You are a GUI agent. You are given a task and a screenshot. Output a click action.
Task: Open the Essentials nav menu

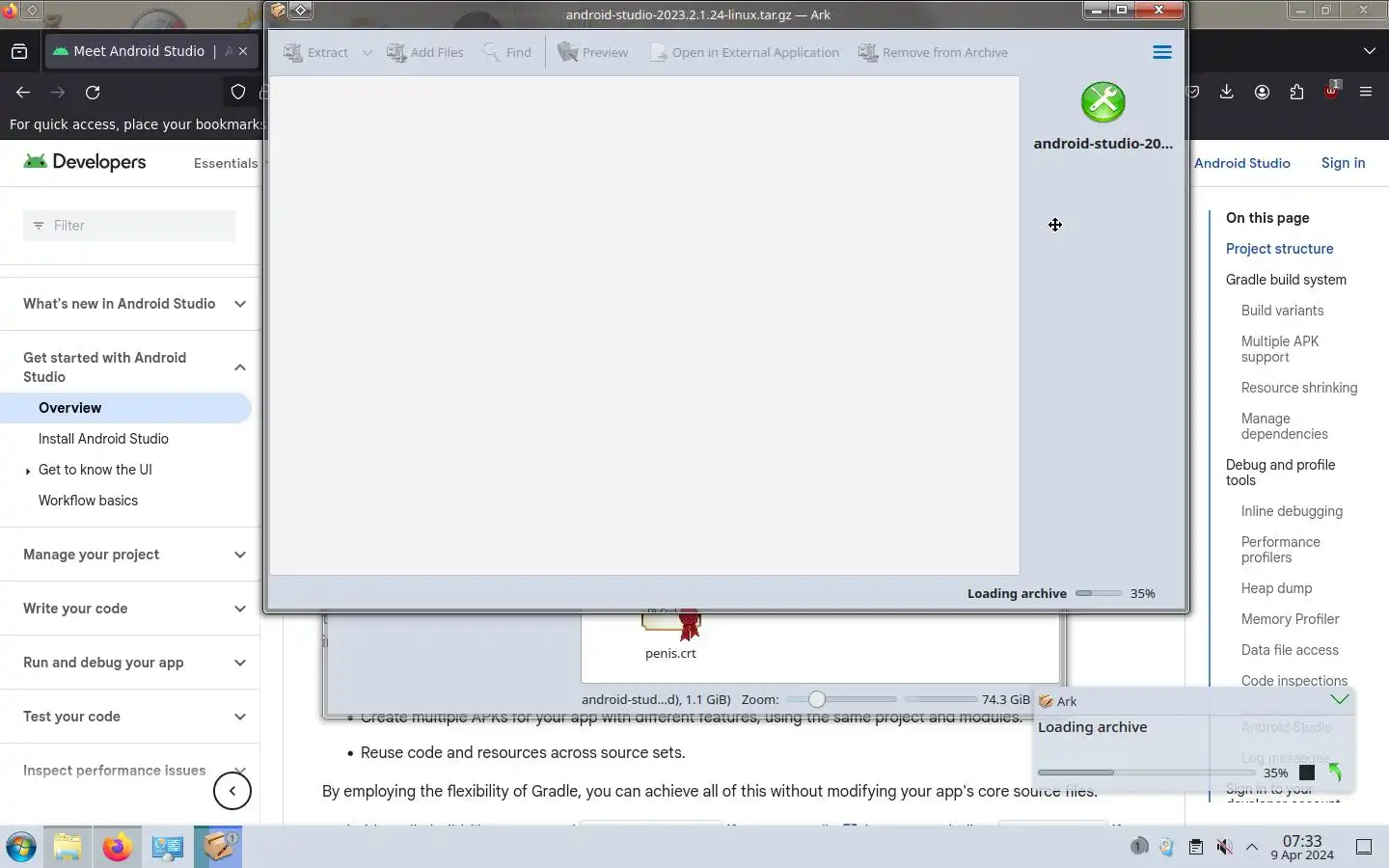click(228, 163)
